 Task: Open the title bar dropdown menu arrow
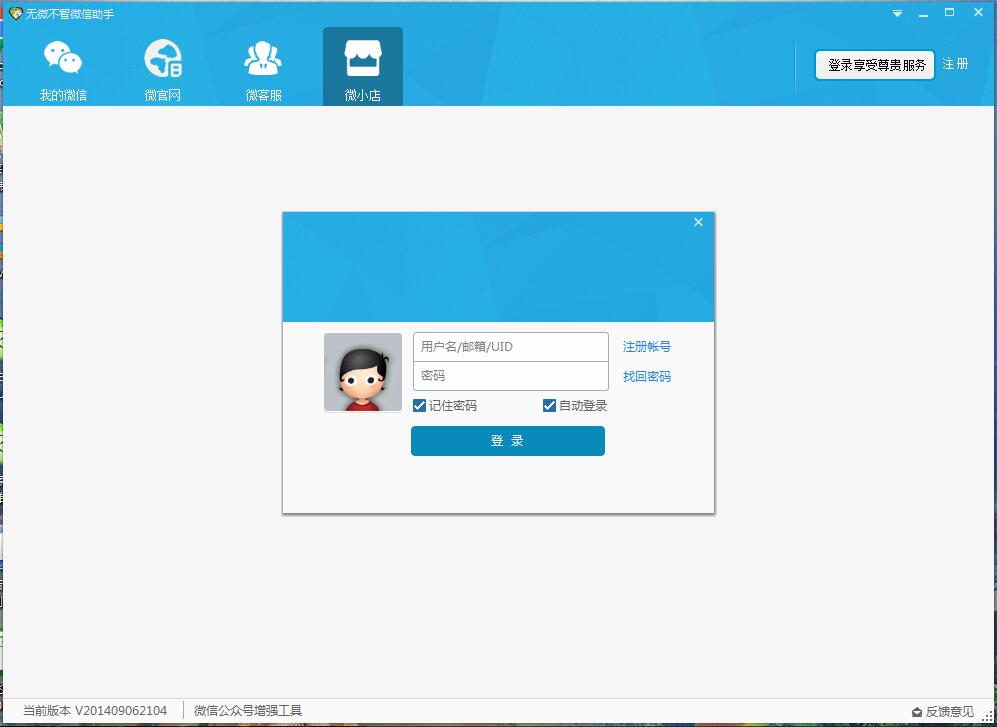pyautogui.click(x=898, y=14)
